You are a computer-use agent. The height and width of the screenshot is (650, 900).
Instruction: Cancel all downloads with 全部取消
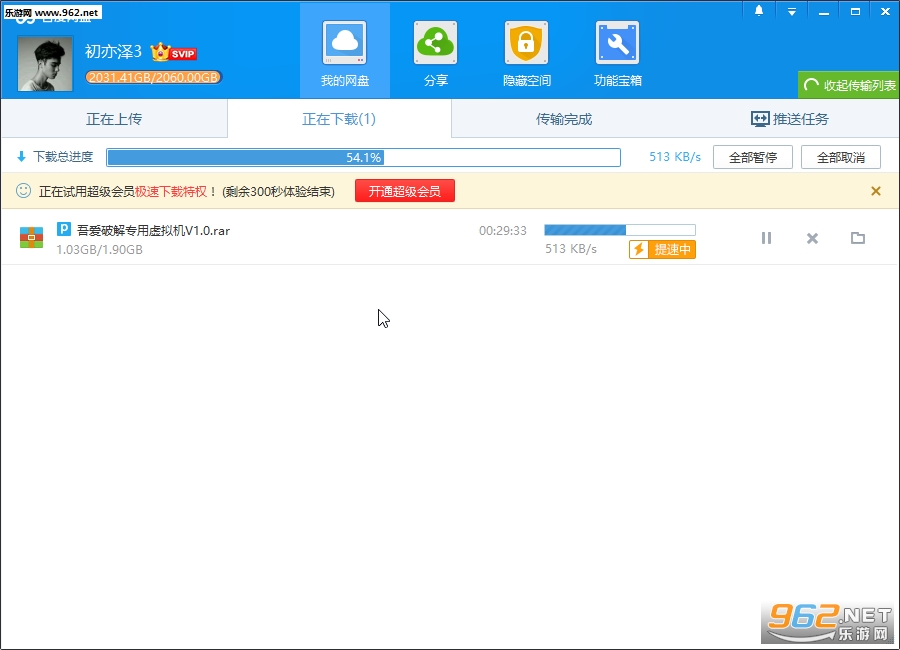click(x=840, y=157)
